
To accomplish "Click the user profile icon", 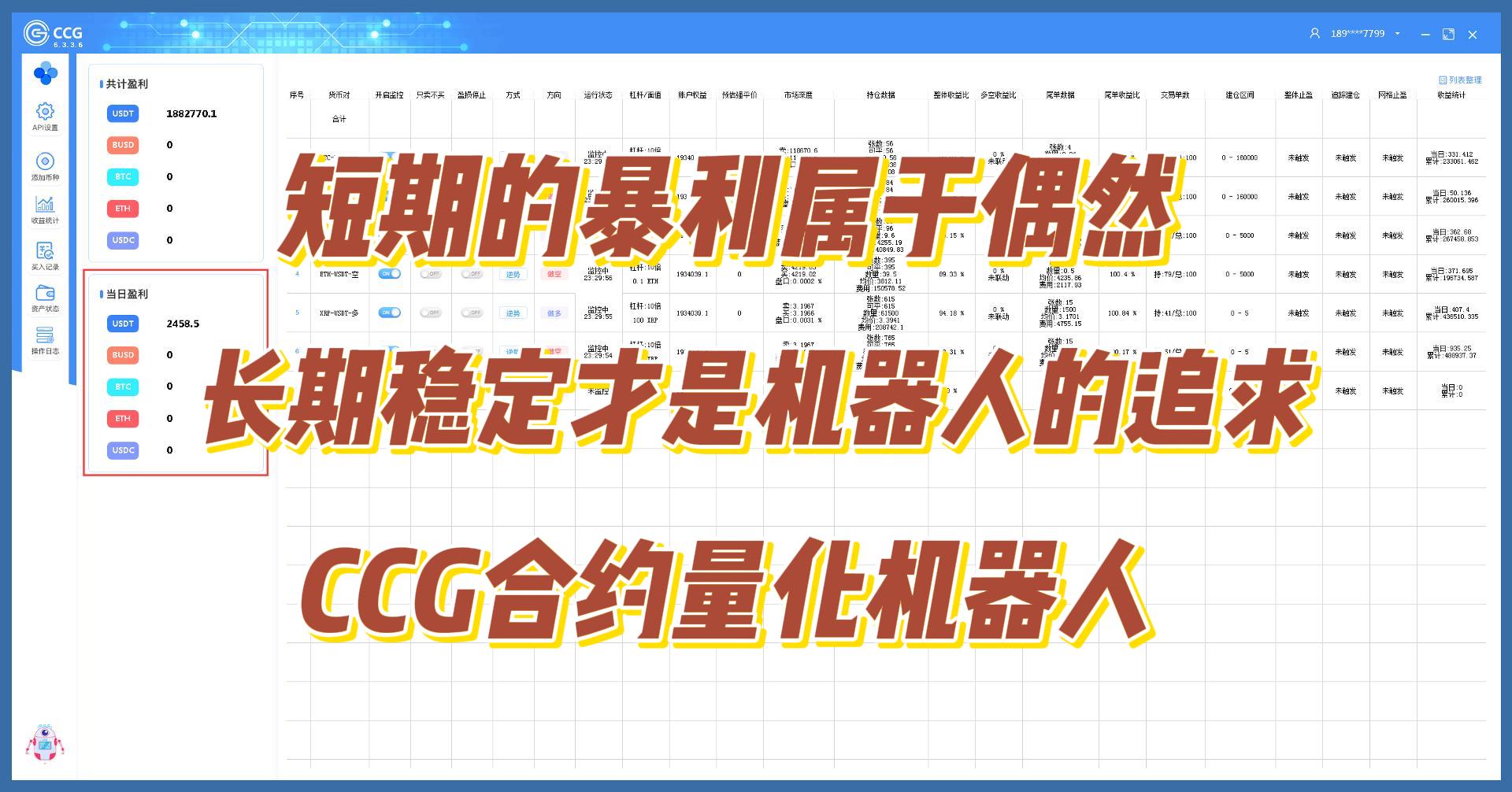I will (1314, 34).
